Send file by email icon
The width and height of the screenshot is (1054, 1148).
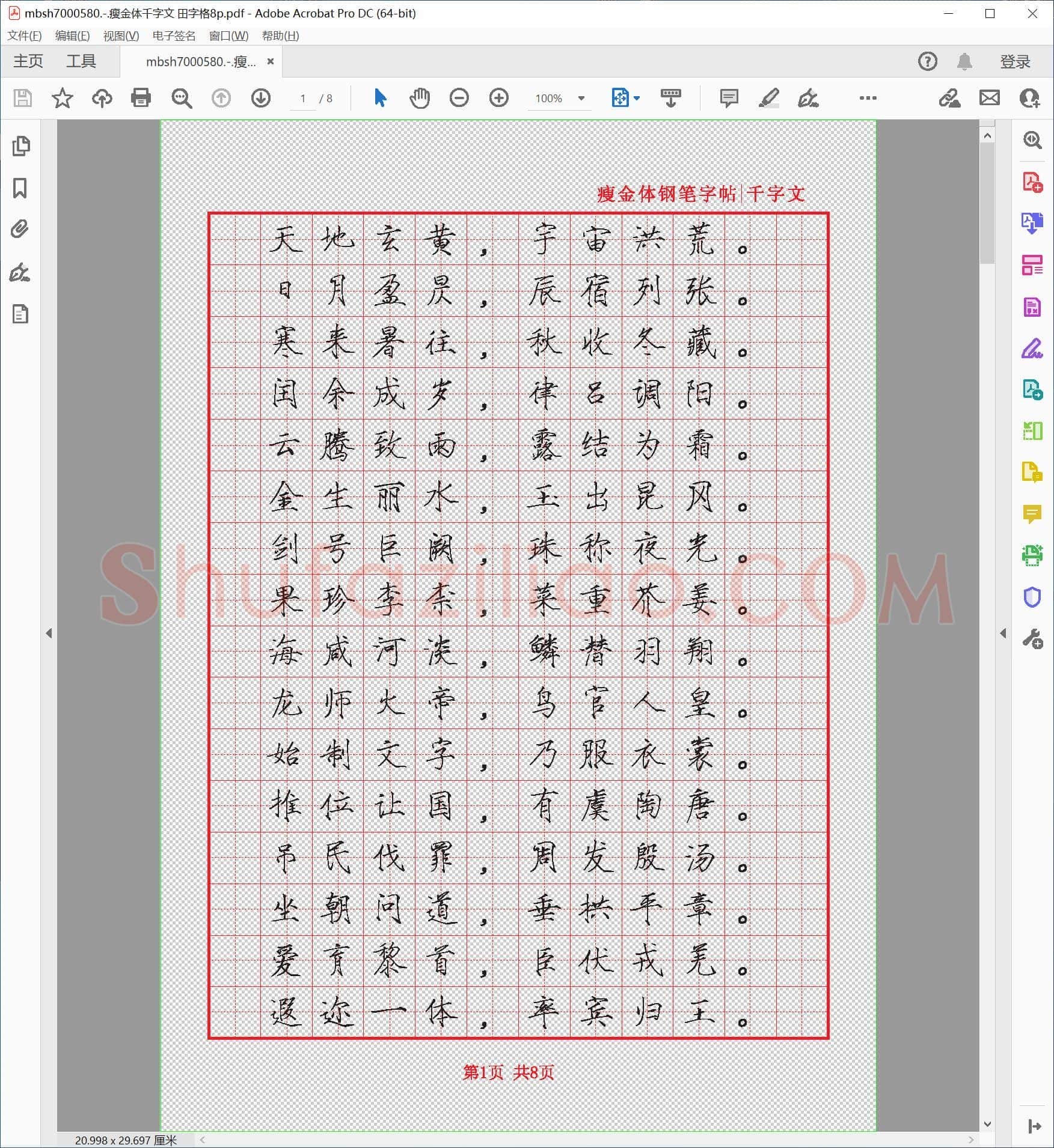pyautogui.click(x=990, y=98)
